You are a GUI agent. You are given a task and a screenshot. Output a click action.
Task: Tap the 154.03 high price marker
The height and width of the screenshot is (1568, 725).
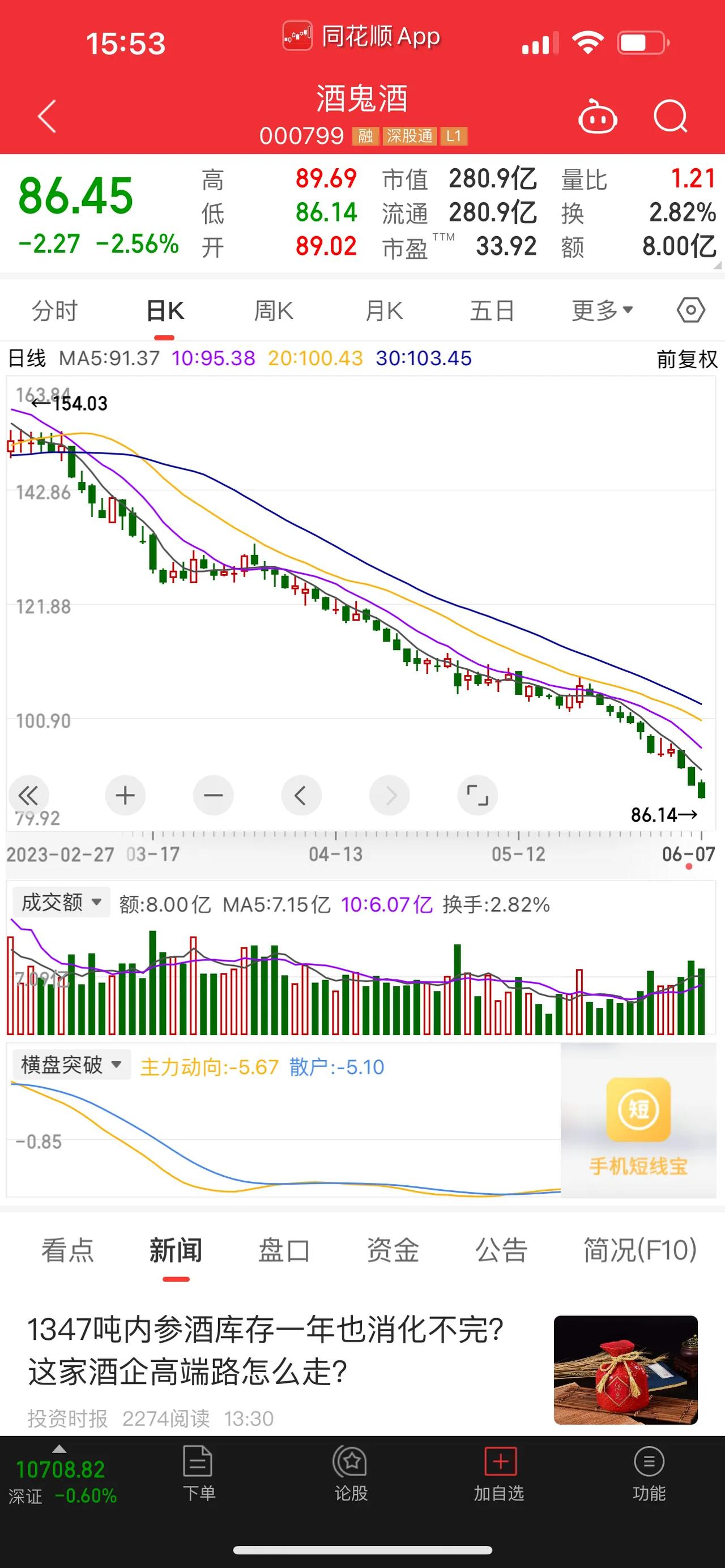pyautogui.click(x=70, y=403)
